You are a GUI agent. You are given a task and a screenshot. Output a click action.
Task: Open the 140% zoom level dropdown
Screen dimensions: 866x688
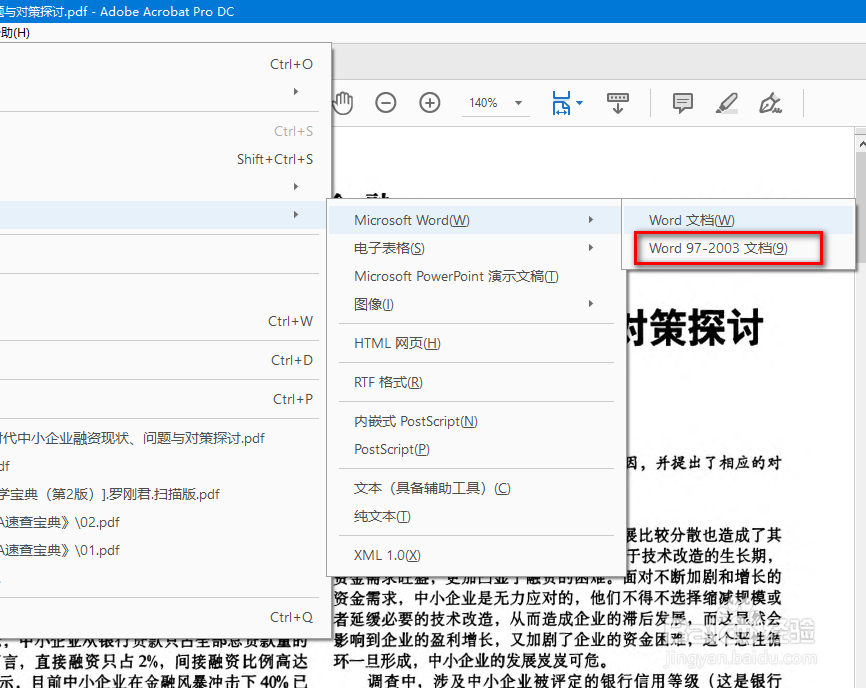[518, 103]
